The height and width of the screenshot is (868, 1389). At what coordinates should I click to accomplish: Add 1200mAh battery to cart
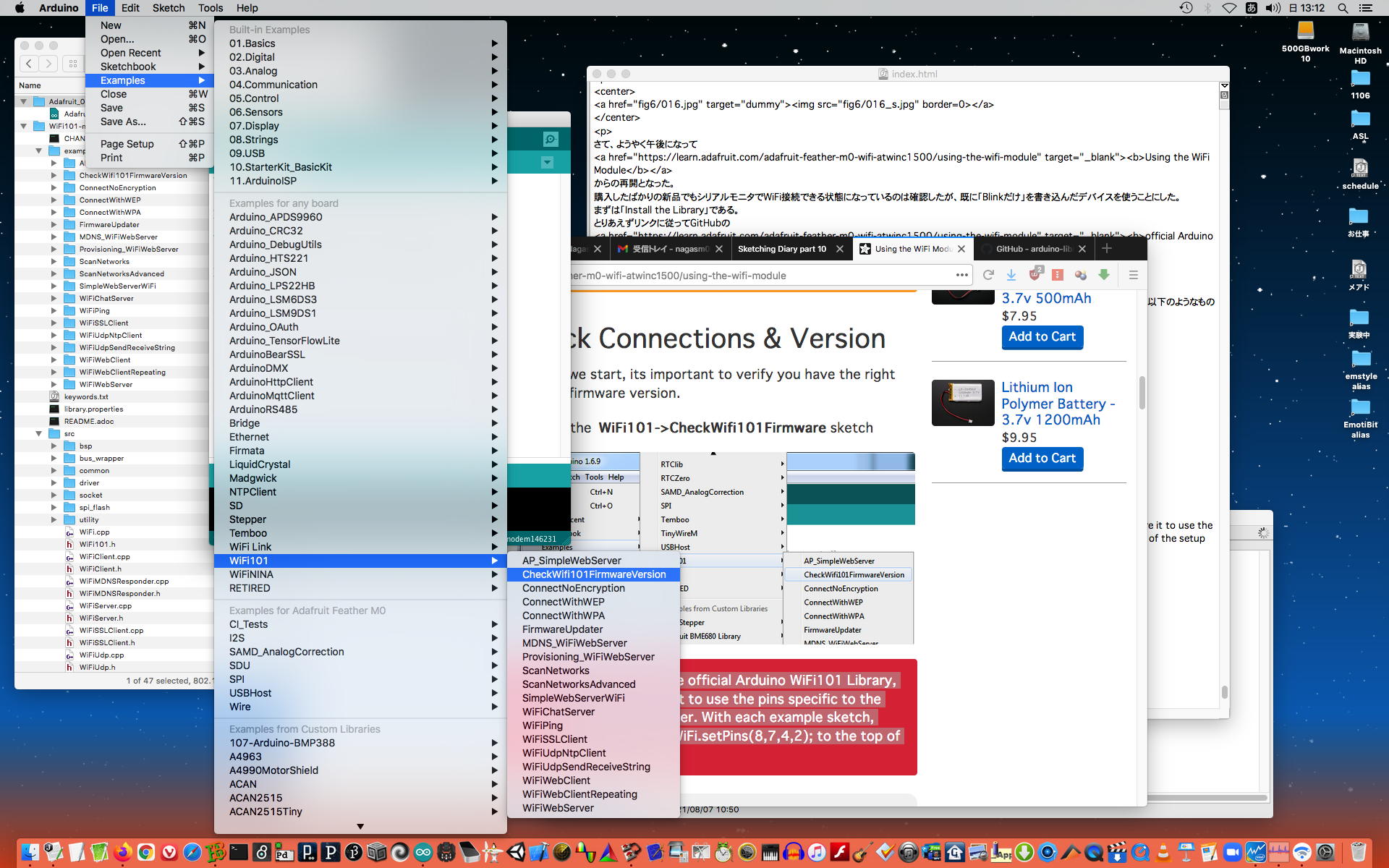pyautogui.click(x=1042, y=458)
